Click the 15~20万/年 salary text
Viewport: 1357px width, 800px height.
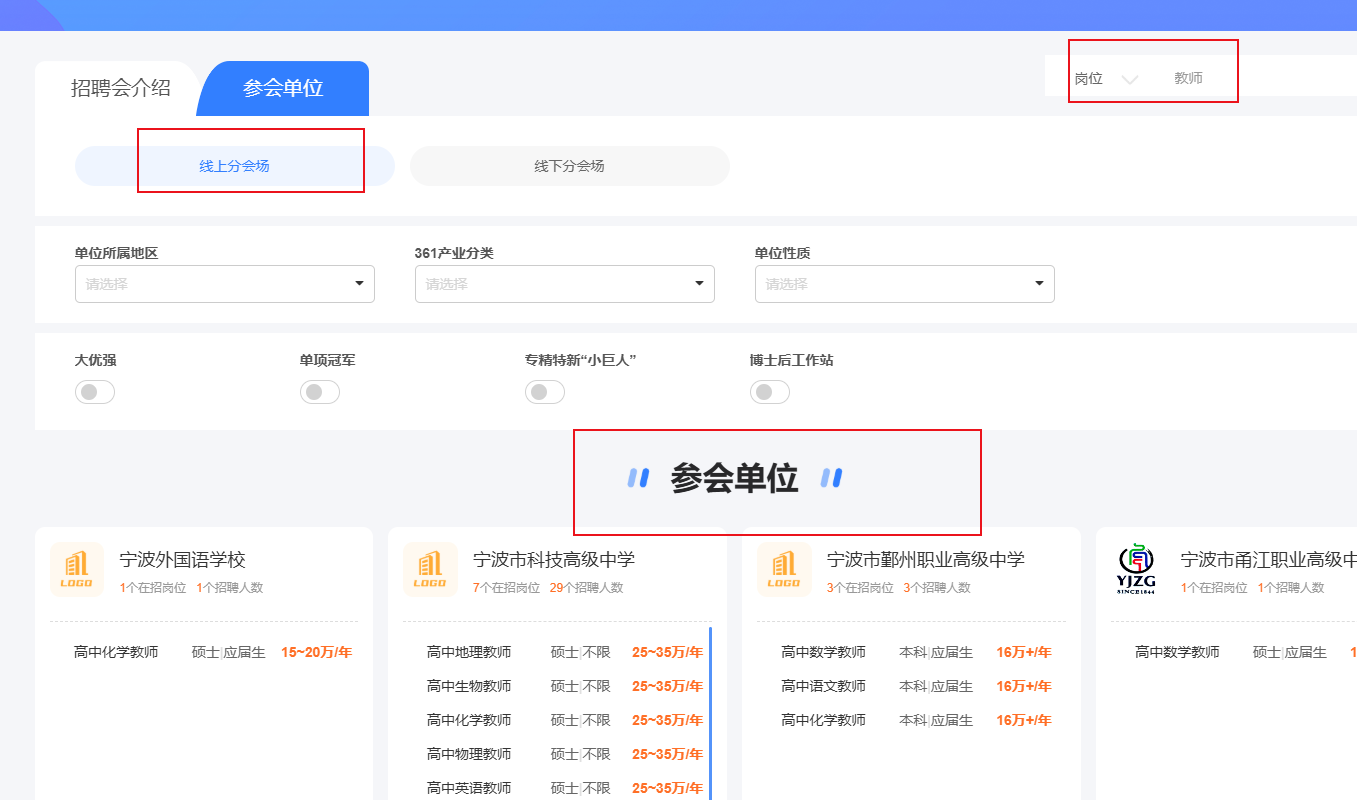(316, 652)
